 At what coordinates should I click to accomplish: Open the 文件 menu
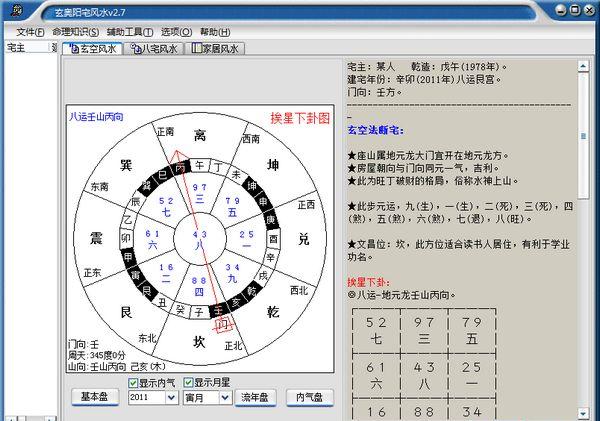tap(29, 32)
